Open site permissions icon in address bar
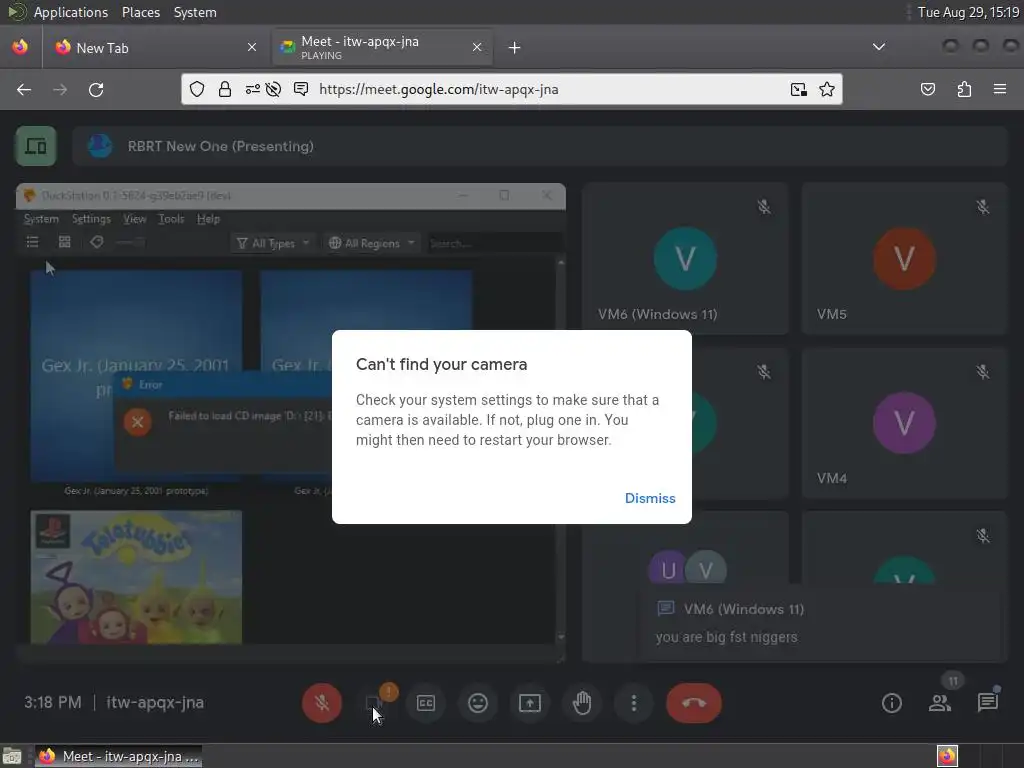 tap(252, 89)
